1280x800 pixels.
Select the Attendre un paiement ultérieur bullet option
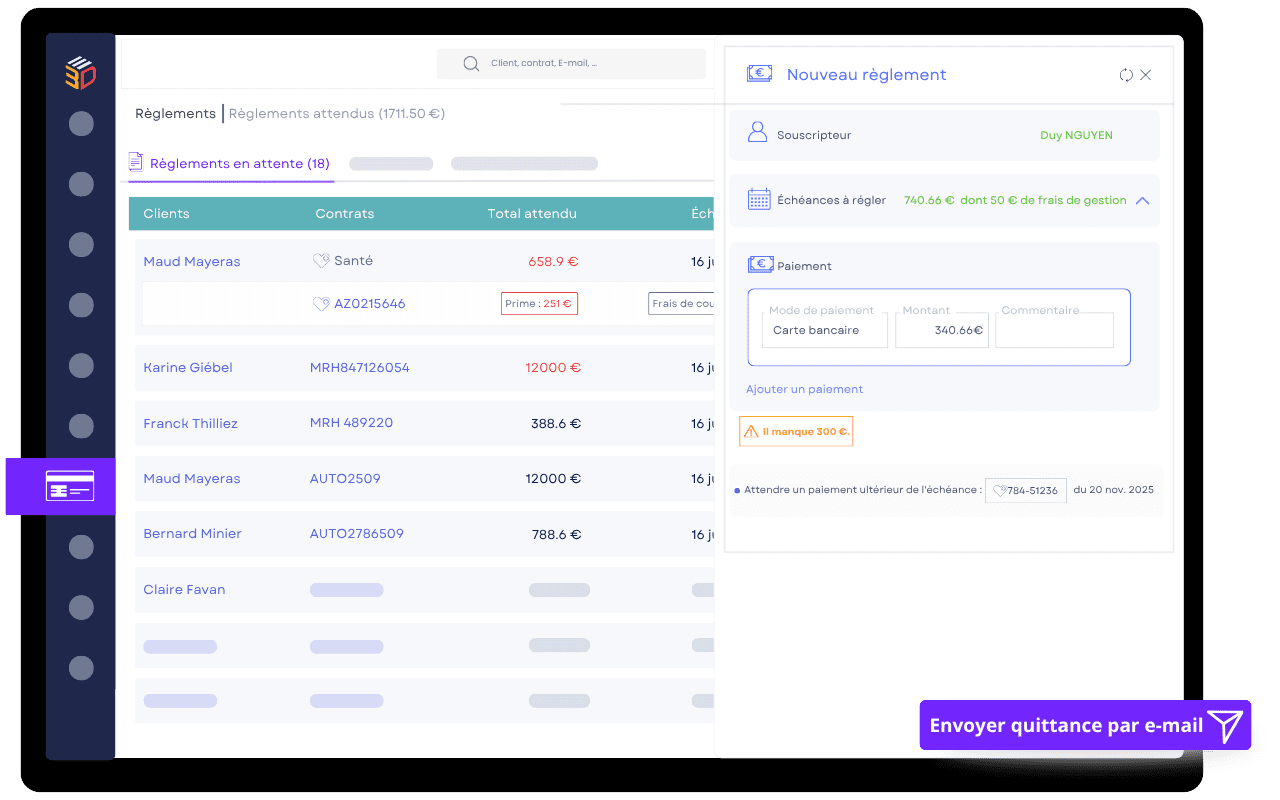click(x=737, y=490)
